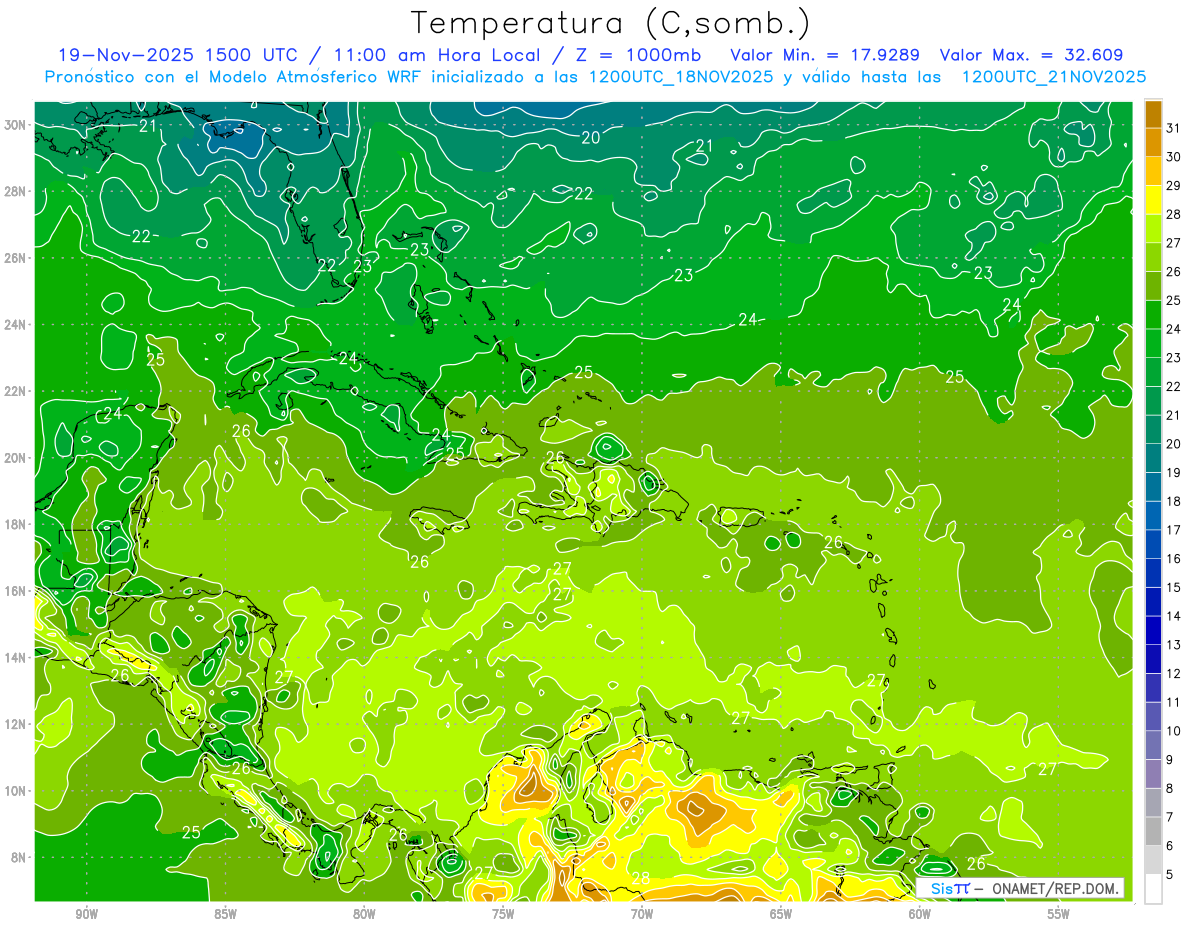This screenshot has height=927, width=1200.
Task: Click the "19" label on the color scale
Action: (x=1174, y=472)
